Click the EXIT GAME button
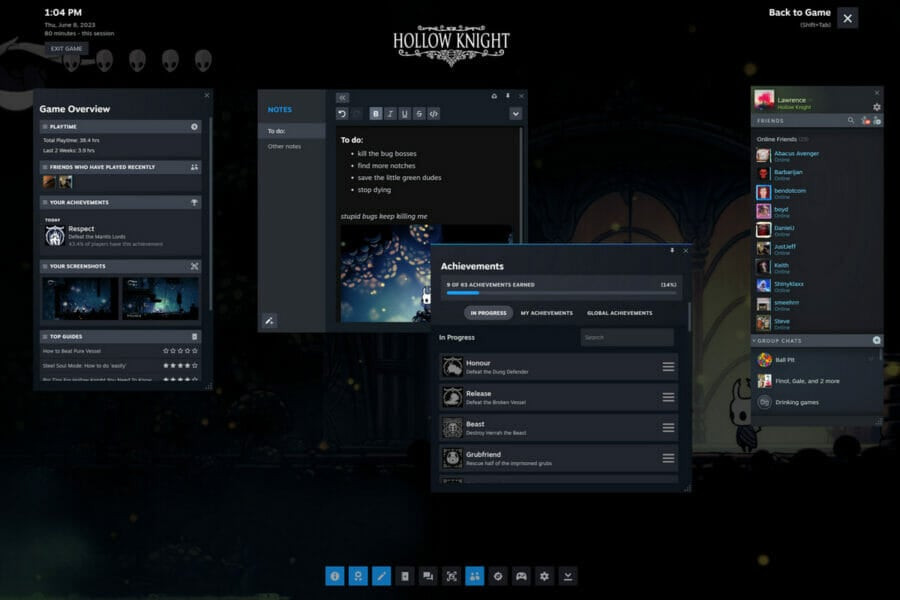Viewport: 900px width, 600px height. (67, 48)
